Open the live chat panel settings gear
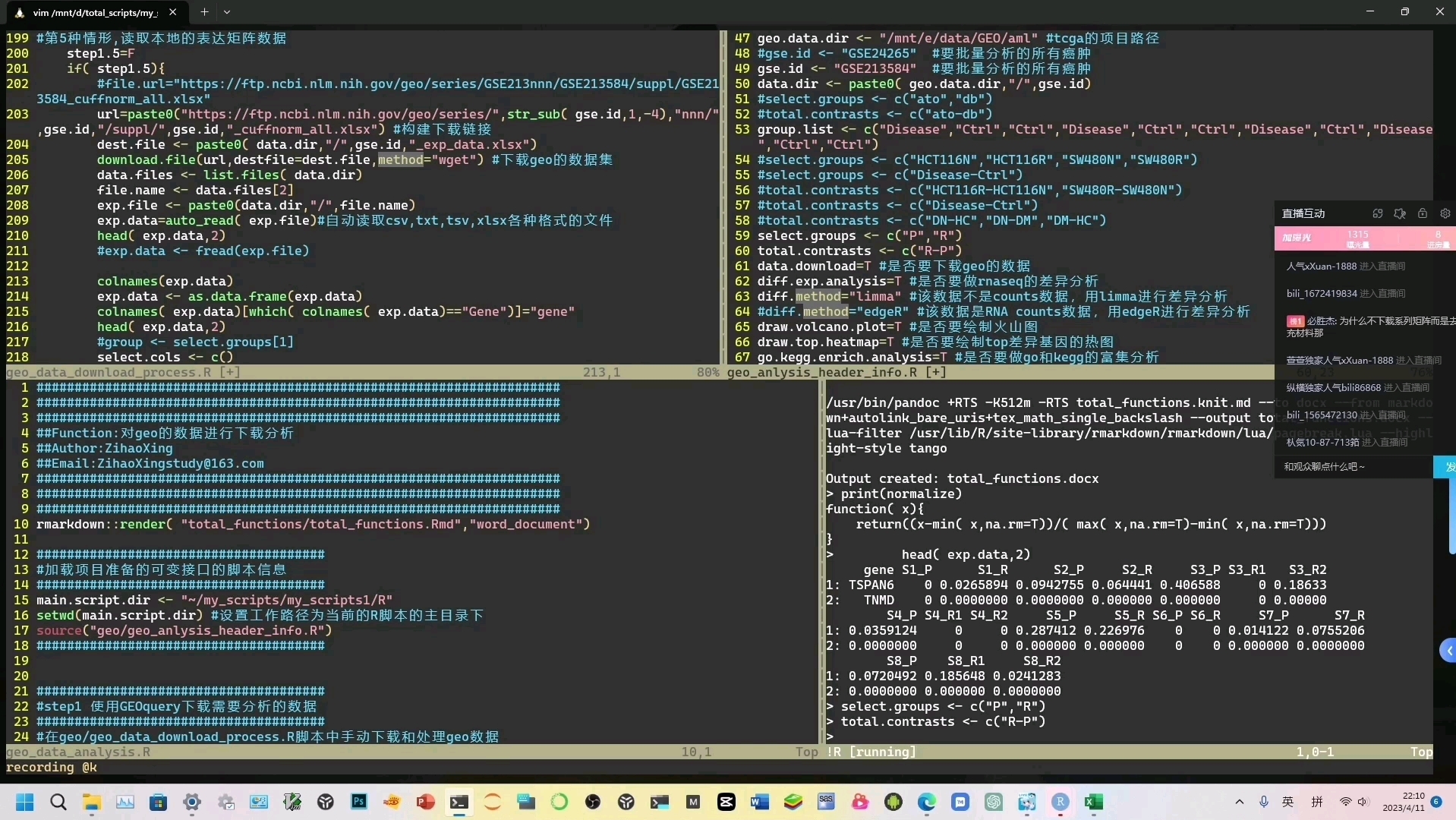 tap(1445, 213)
